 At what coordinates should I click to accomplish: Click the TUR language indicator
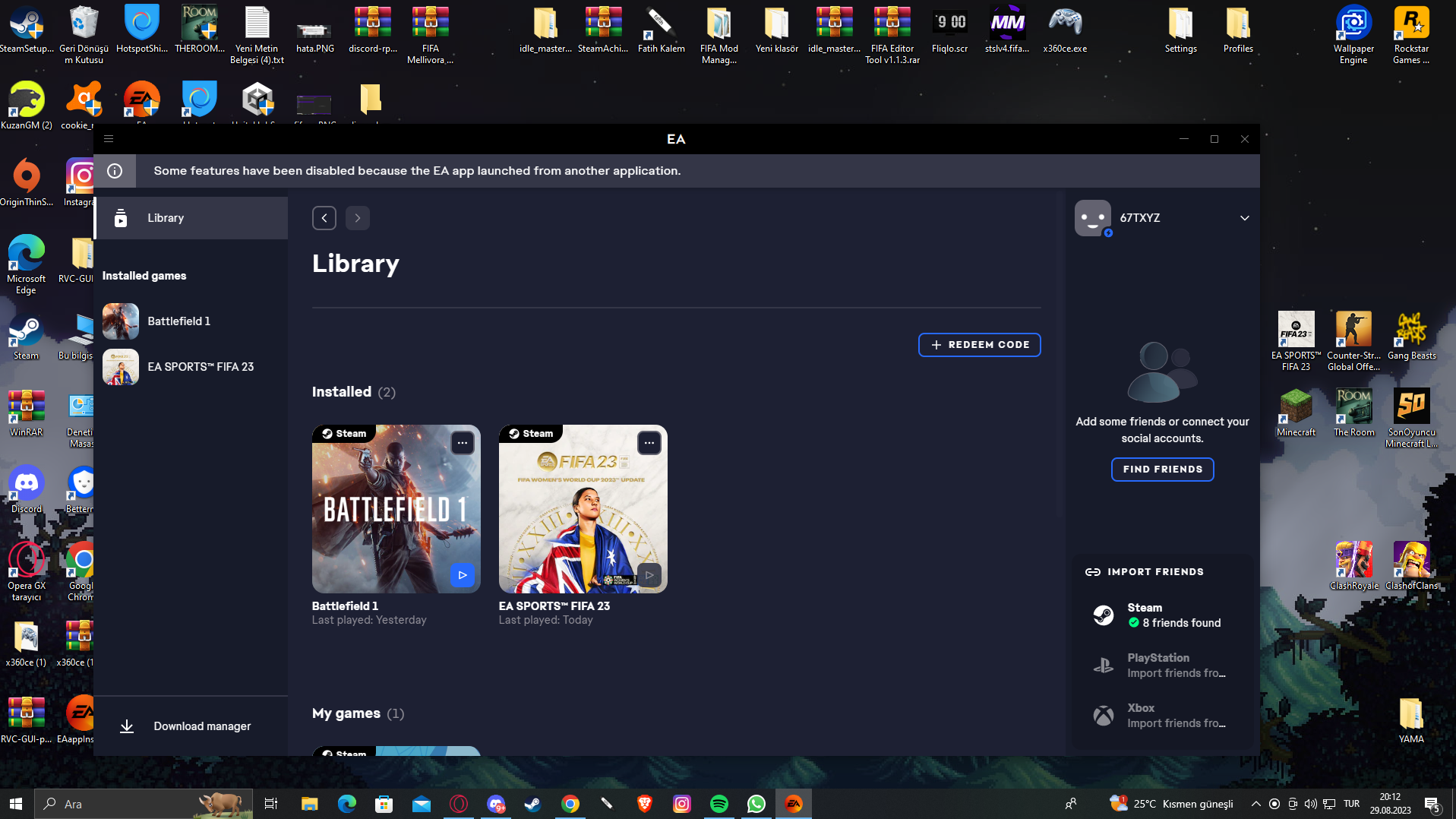[1352, 804]
